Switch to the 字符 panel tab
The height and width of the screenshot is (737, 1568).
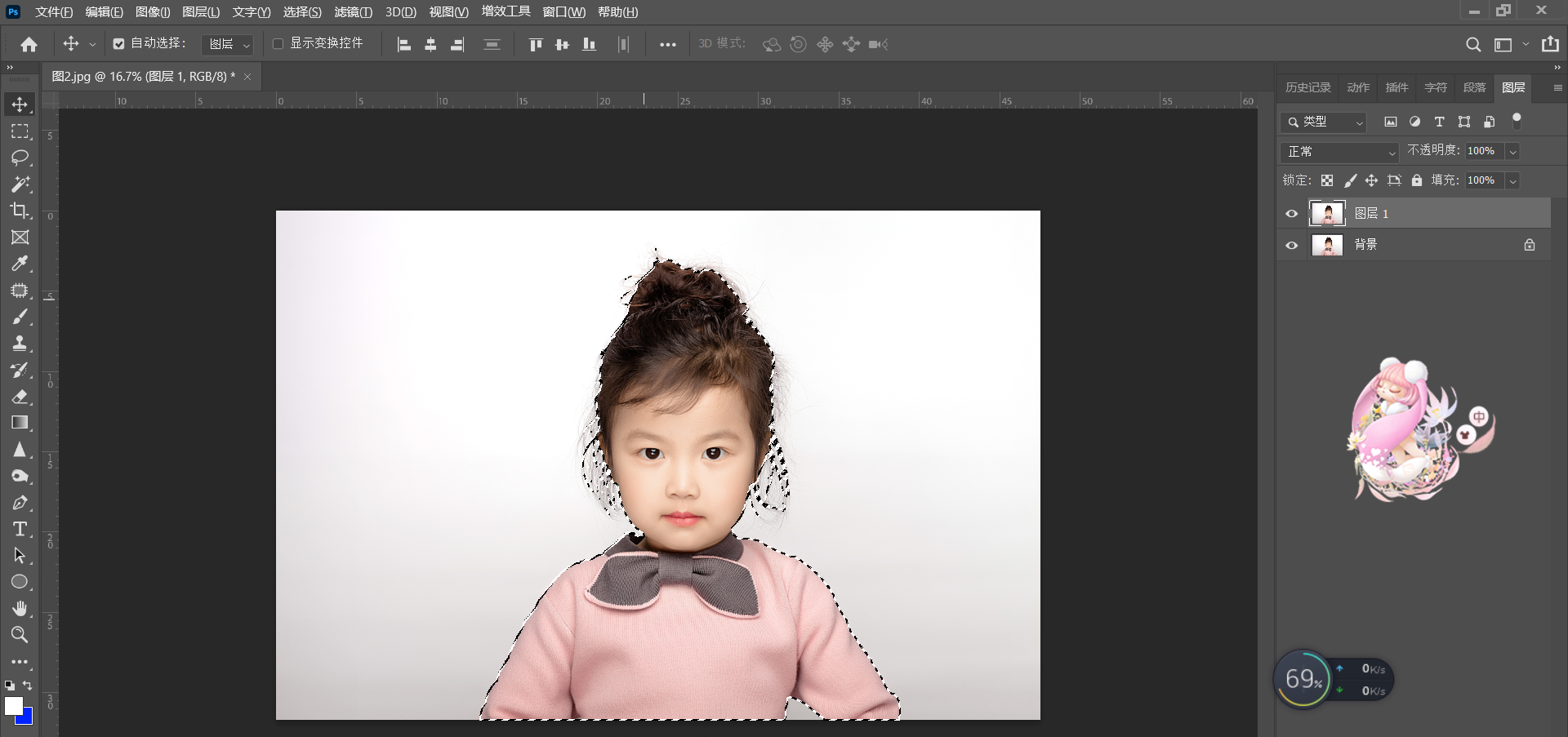[1435, 87]
